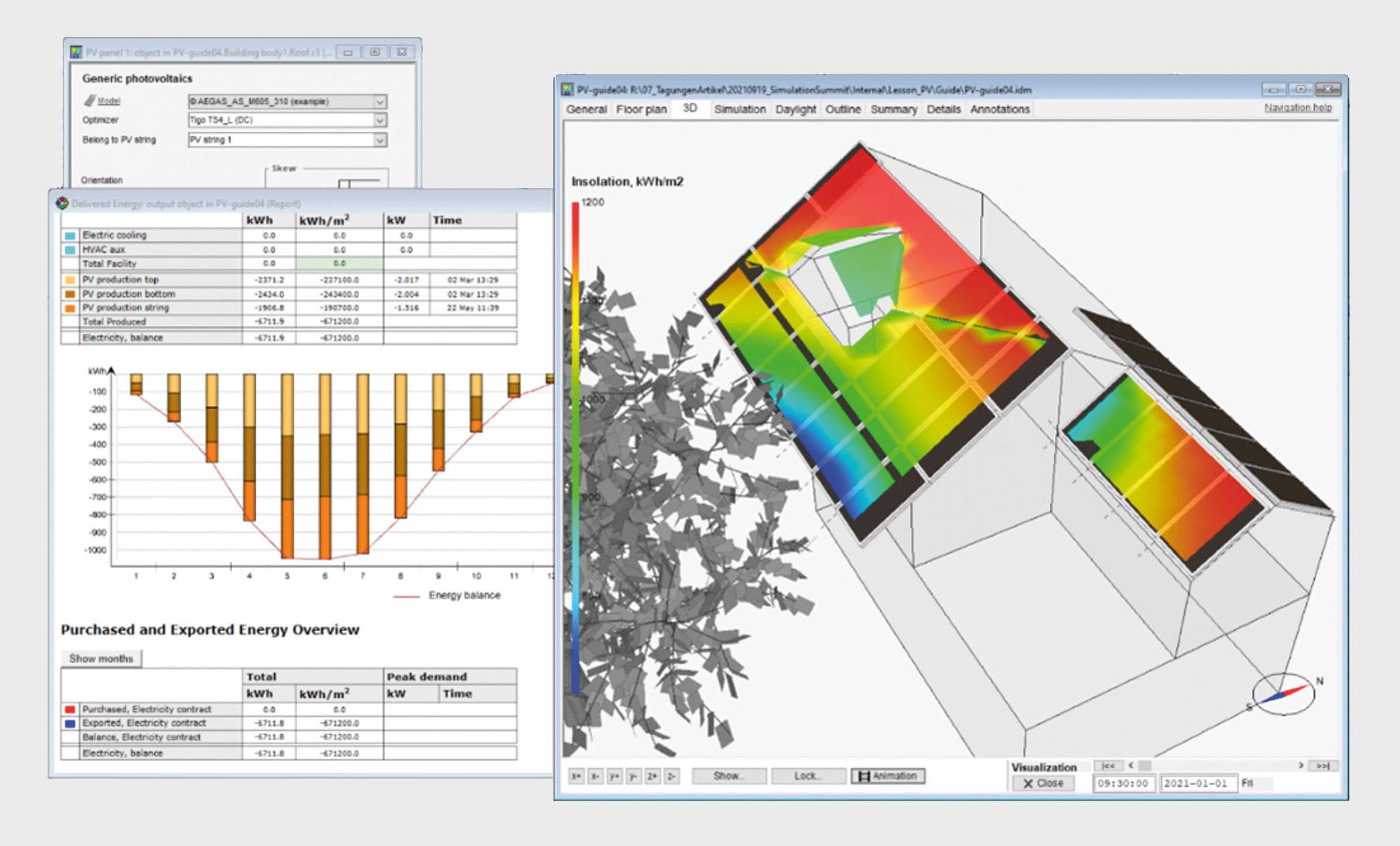Toggle the Animation button

pos(887,776)
